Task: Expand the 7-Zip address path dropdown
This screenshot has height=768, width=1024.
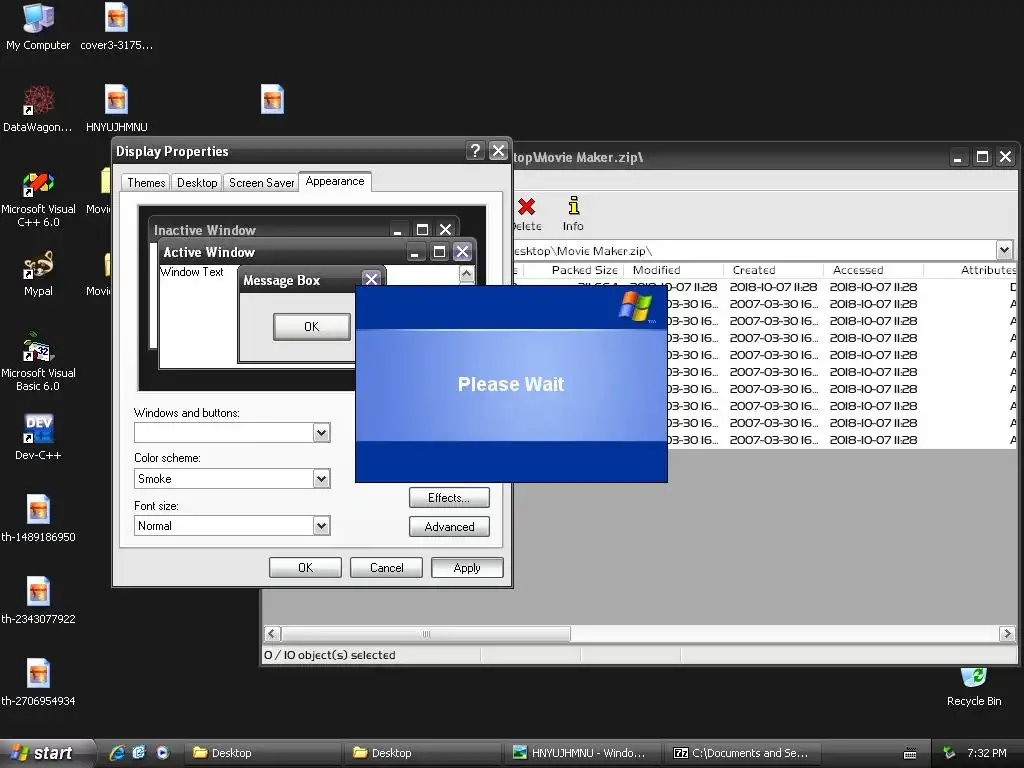Action: 1004,249
